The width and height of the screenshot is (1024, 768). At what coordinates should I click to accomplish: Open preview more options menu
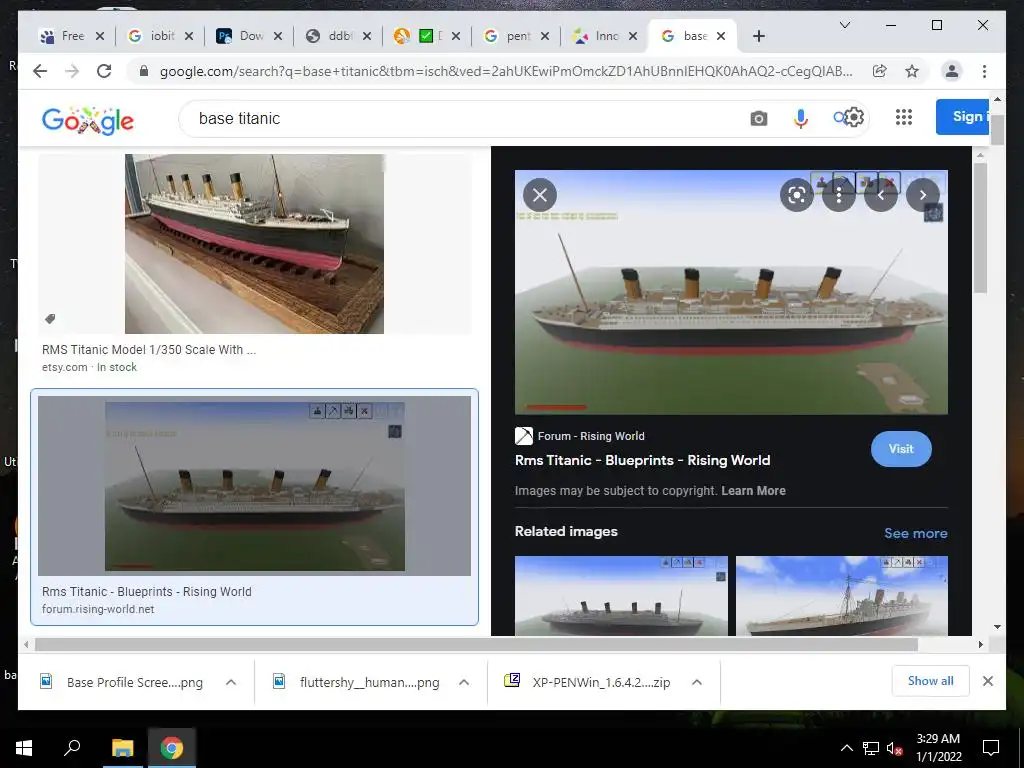(839, 195)
